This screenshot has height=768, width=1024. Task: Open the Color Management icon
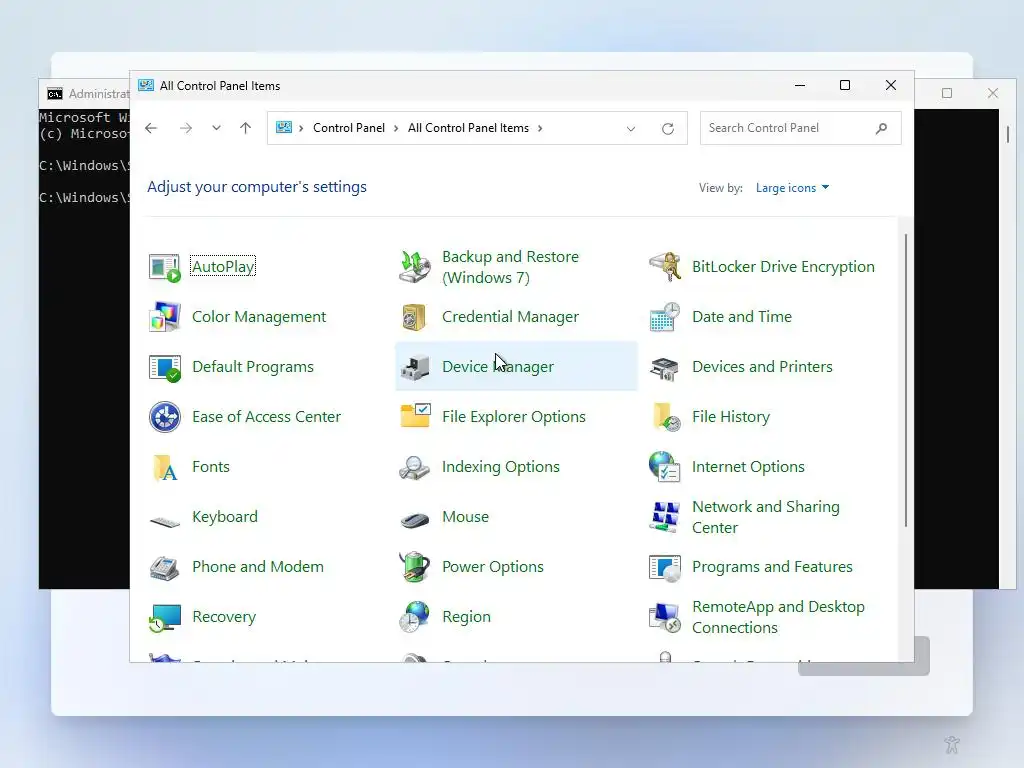[x=165, y=317]
